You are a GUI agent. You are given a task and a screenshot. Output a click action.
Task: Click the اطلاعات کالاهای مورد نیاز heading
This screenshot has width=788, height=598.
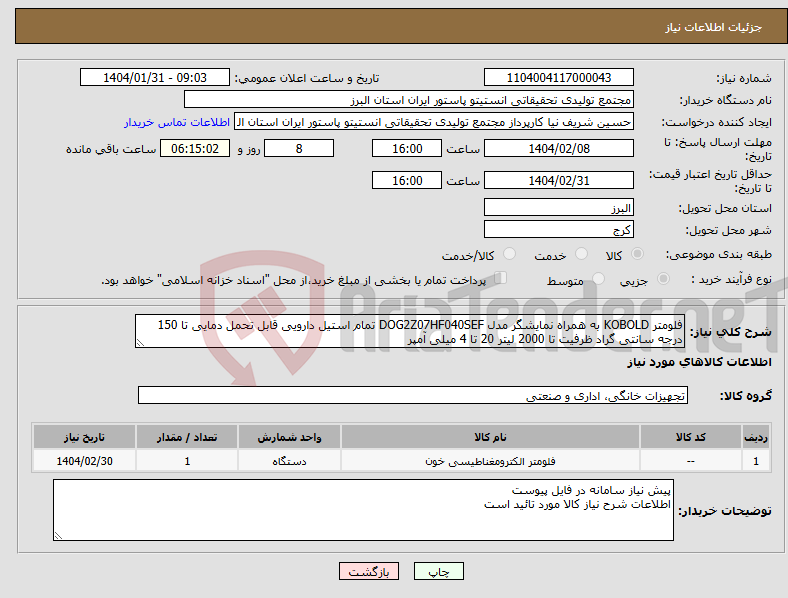pos(699,362)
